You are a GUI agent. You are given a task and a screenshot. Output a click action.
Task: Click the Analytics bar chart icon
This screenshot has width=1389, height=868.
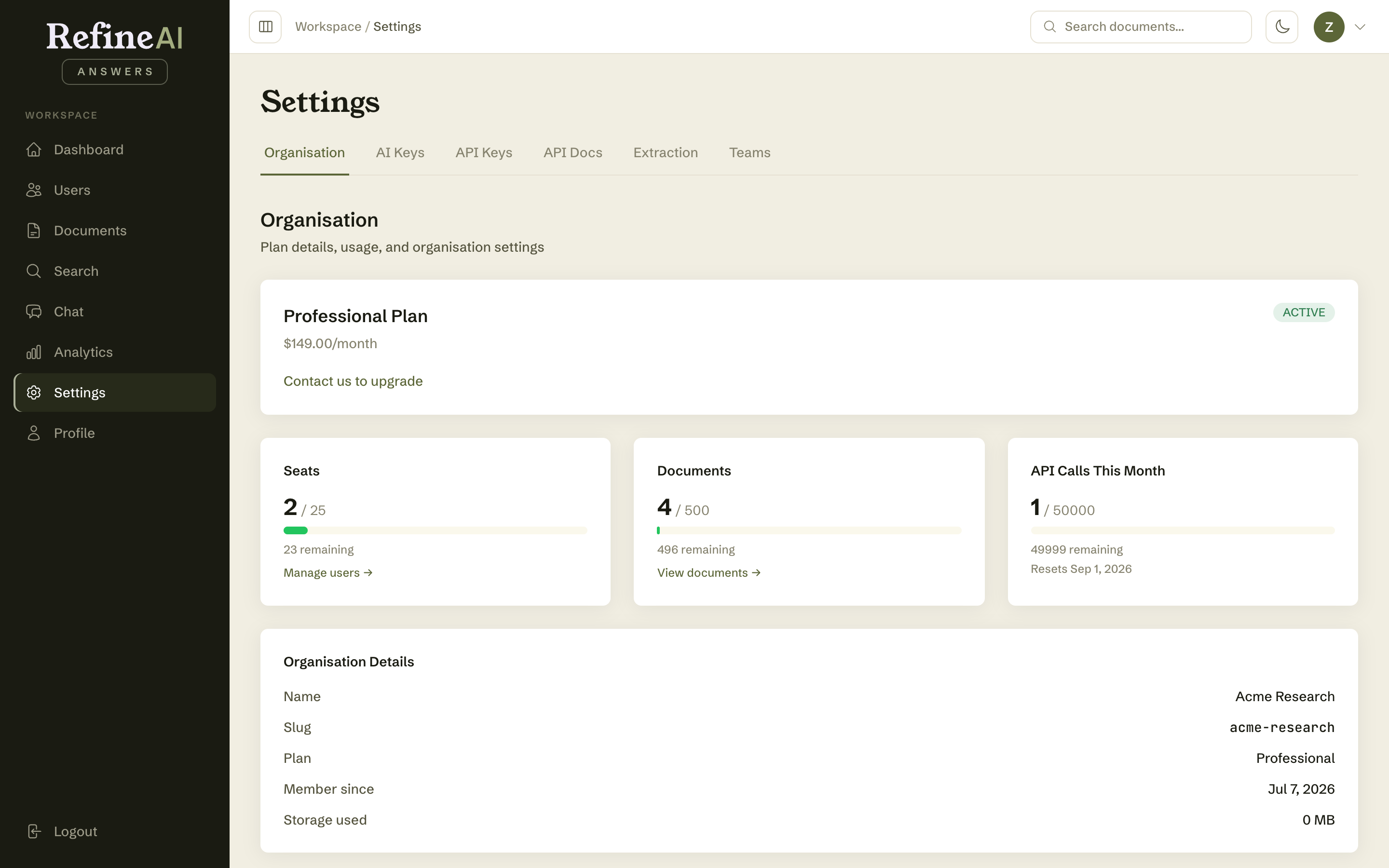pos(34,352)
